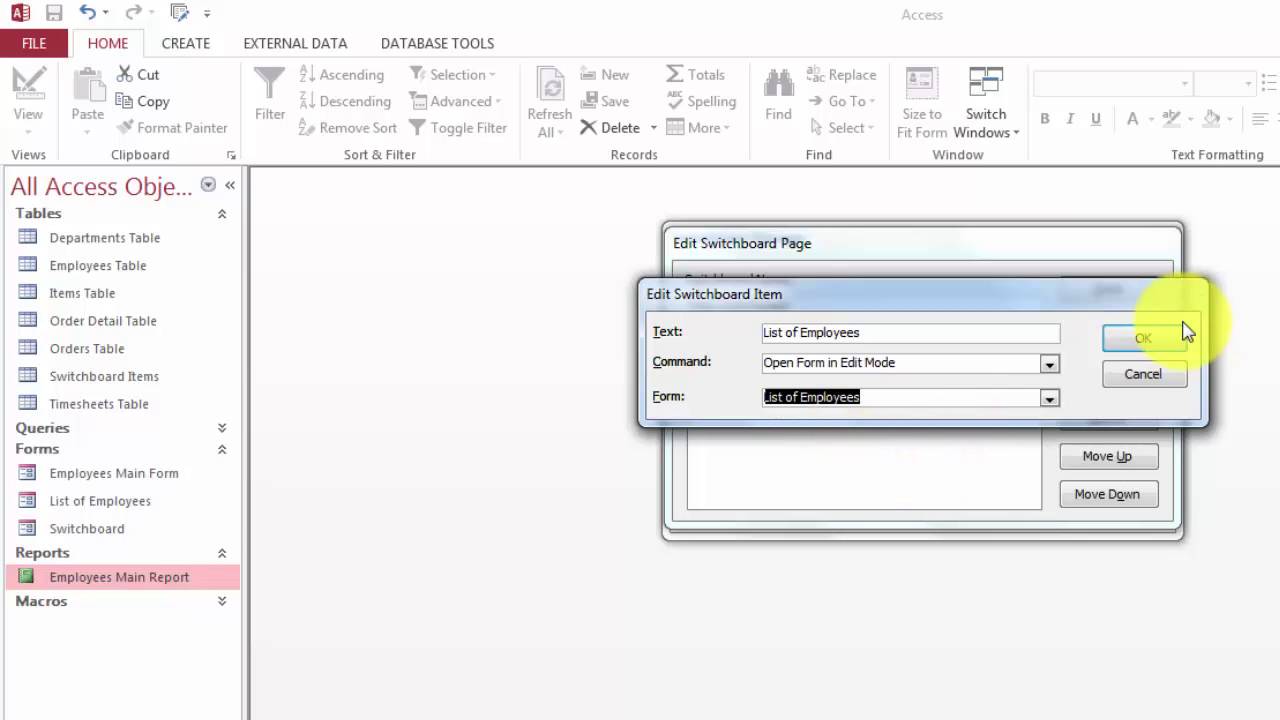Click New record button
Screen dimensions: 1280x720
pos(604,74)
